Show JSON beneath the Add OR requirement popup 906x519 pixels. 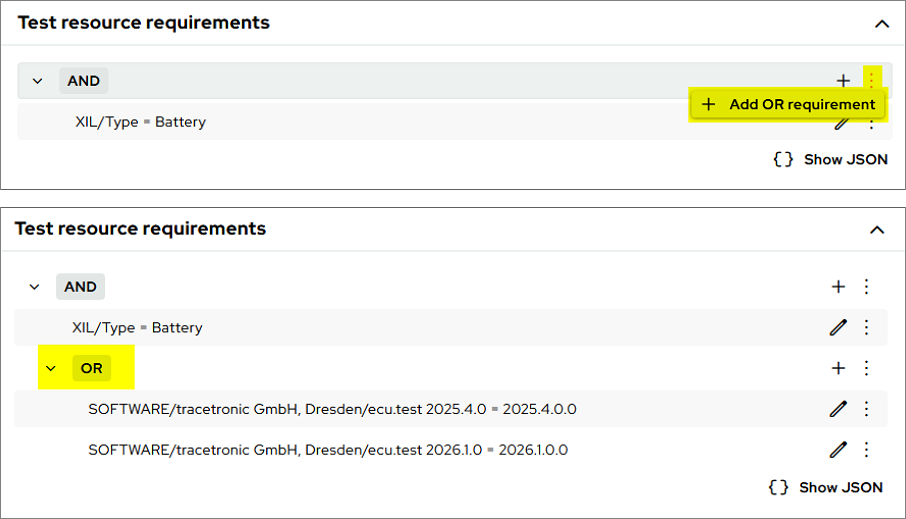tap(830, 159)
